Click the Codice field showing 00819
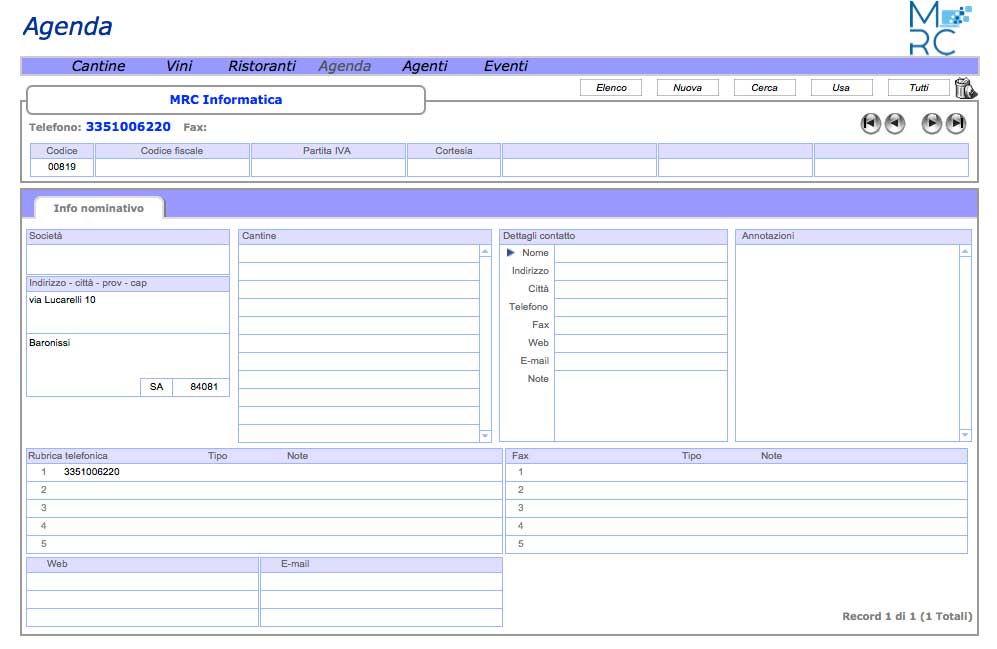The width and height of the screenshot is (997, 649). coord(62,167)
